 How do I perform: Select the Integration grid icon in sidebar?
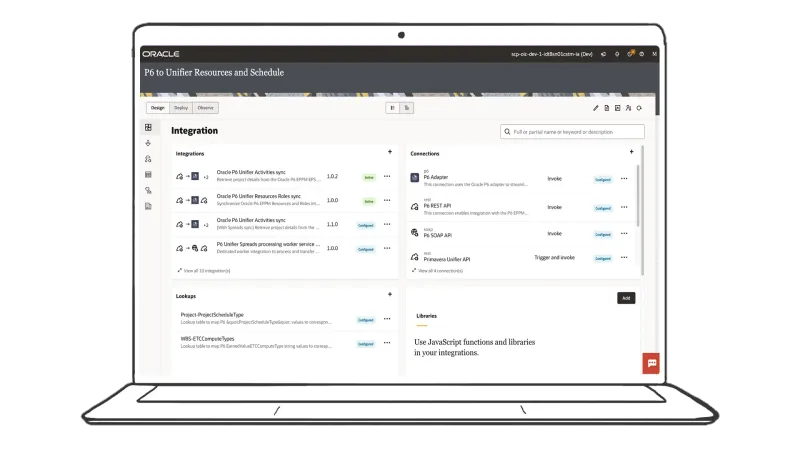pos(148,127)
